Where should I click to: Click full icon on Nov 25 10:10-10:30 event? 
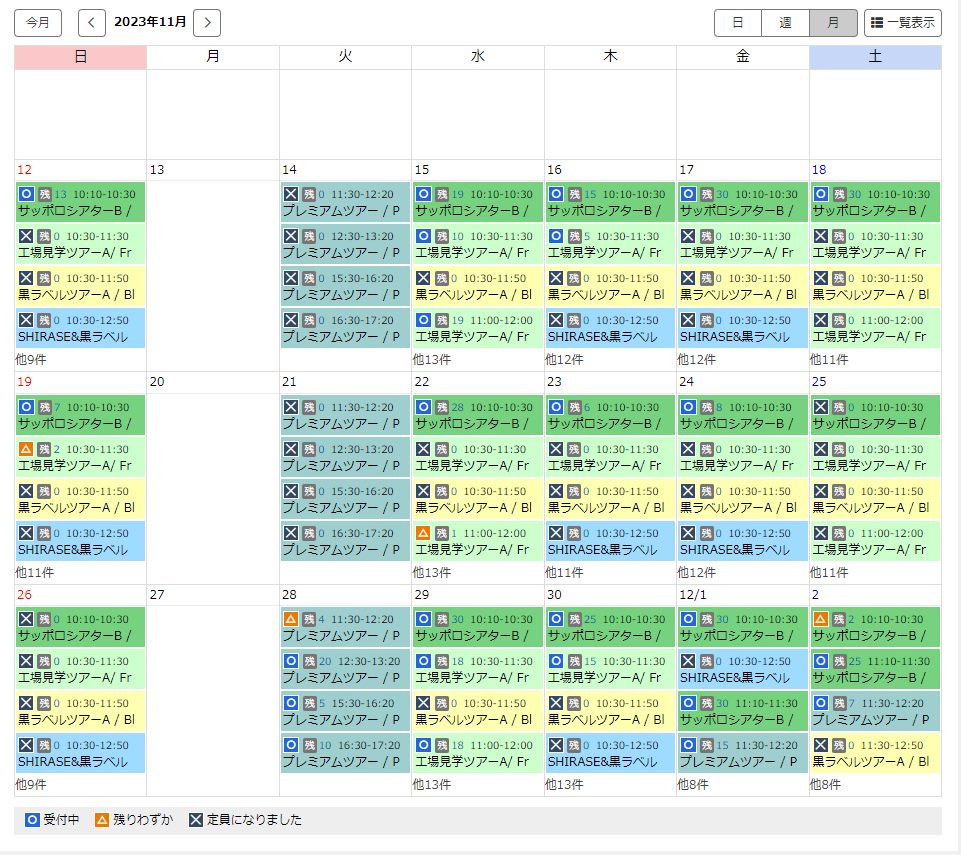821,407
